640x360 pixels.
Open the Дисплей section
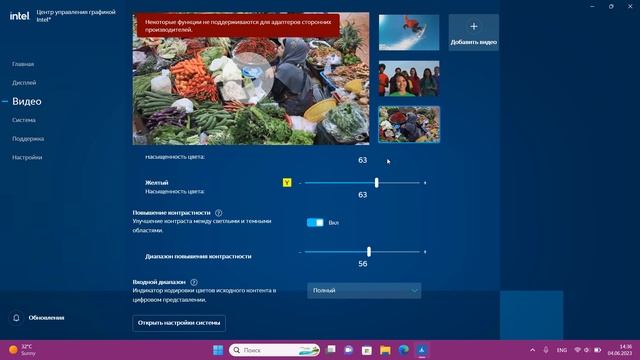(x=24, y=83)
